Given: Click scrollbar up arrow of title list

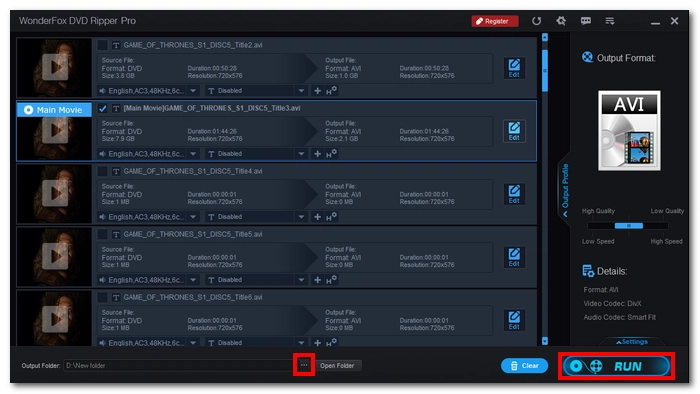Looking at the screenshot, I should [x=545, y=37].
